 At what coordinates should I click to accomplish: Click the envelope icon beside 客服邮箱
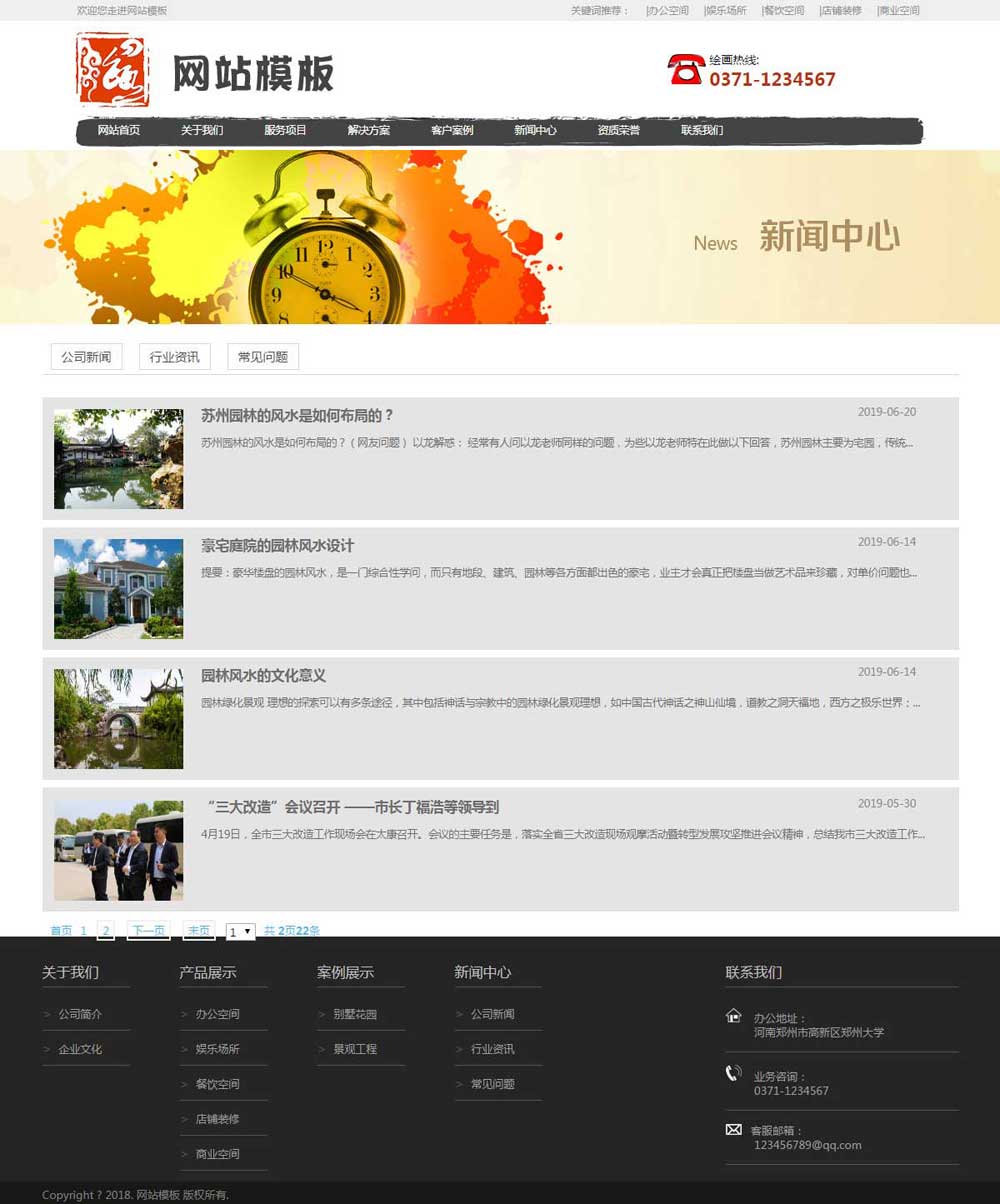coord(733,1130)
